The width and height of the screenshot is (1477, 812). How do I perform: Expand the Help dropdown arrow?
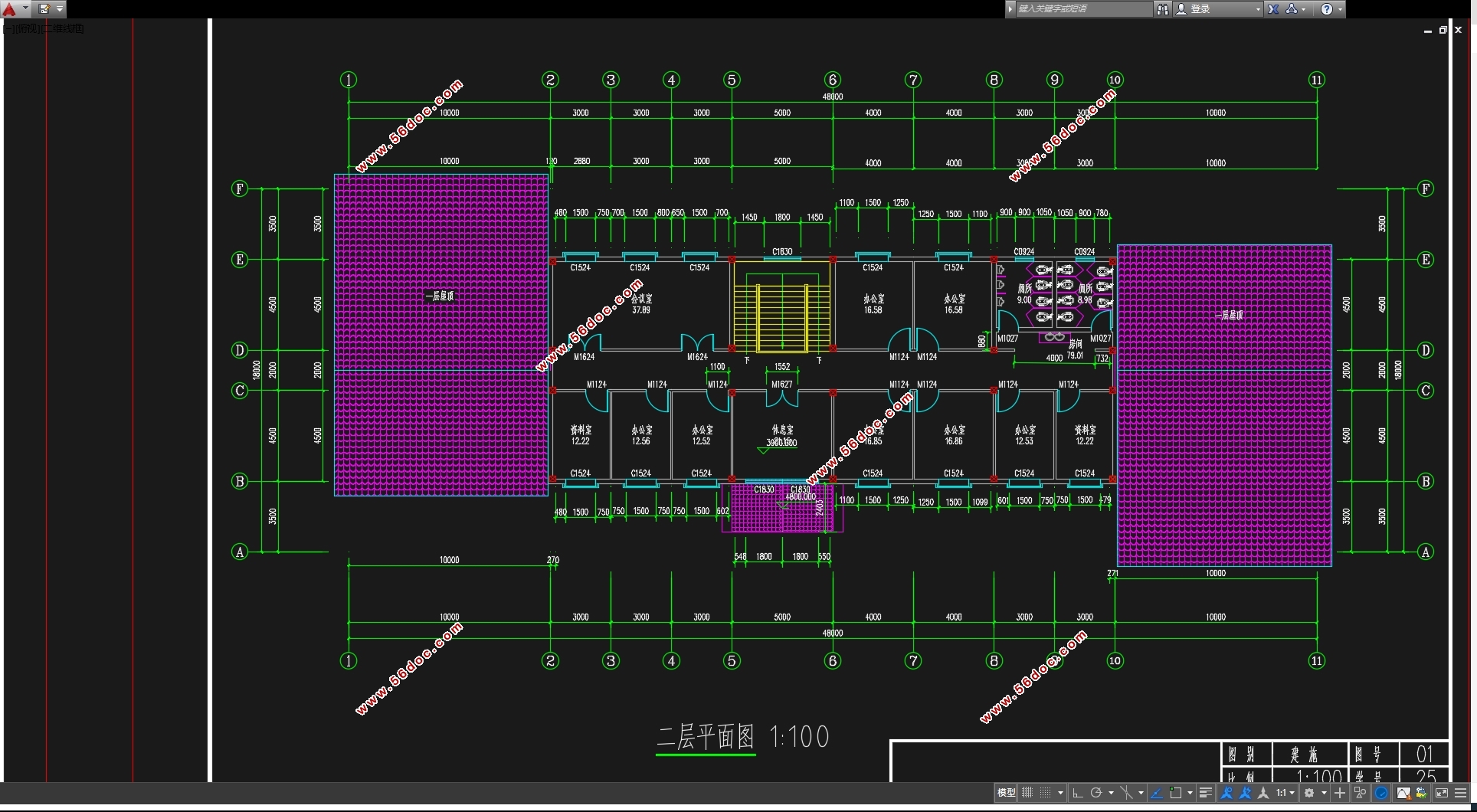(x=1340, y=9)
